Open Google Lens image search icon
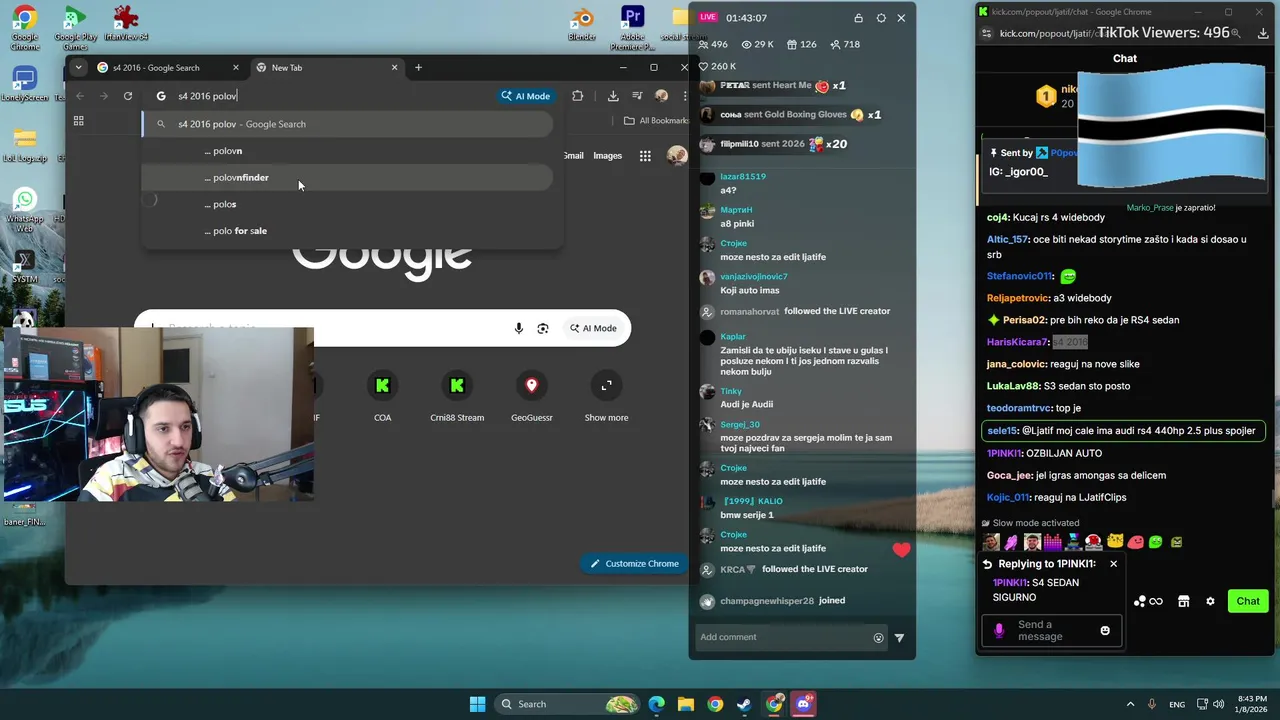The image size is (1280, 720). (543, 328)
